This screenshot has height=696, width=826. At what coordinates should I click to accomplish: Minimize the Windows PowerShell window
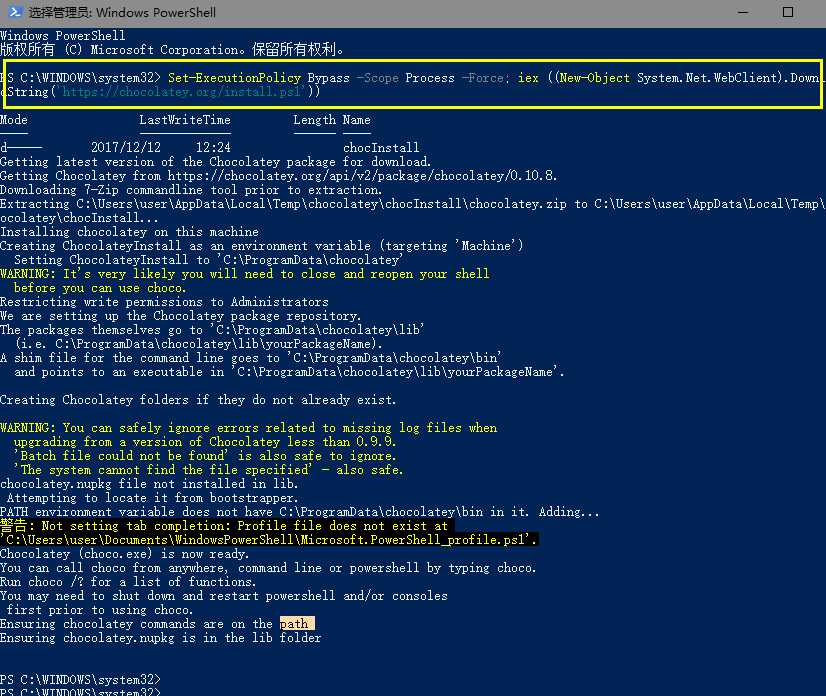tap(743, 12)
